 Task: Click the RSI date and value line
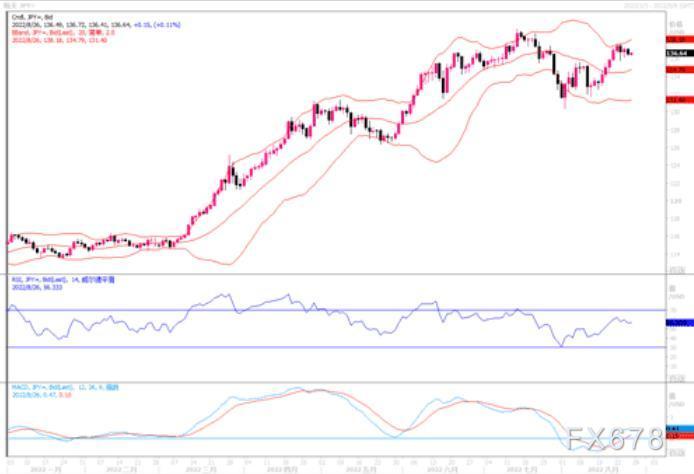click(x=37, y=287)
